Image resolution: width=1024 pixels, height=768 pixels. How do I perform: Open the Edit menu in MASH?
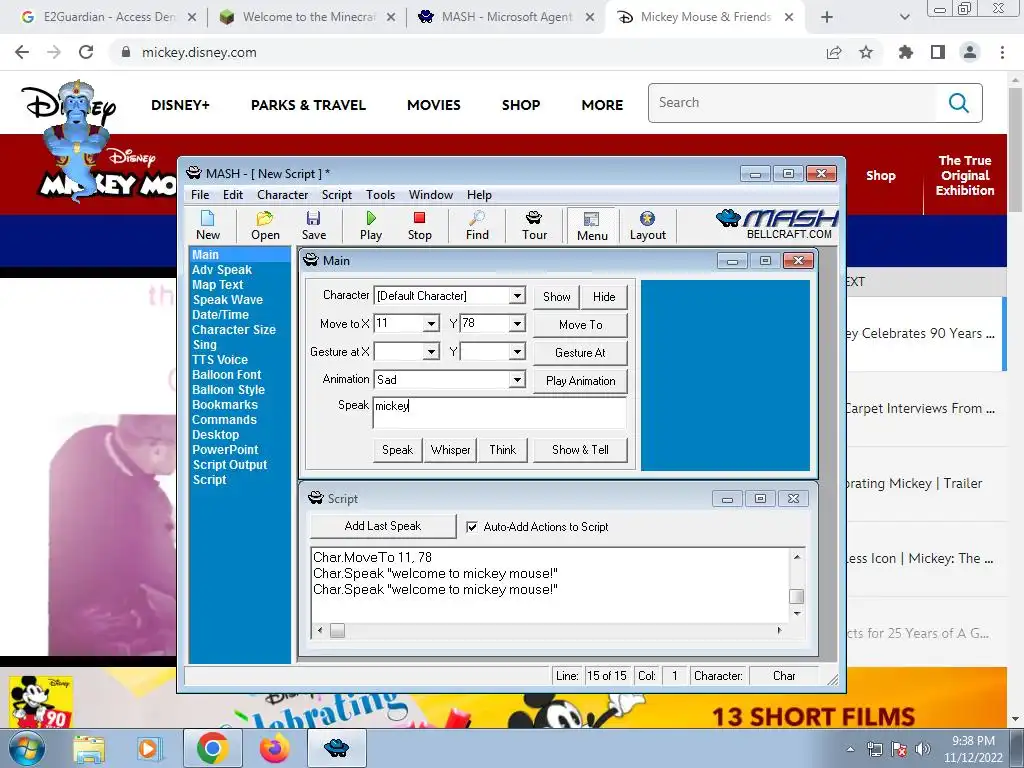click(232, 195)
